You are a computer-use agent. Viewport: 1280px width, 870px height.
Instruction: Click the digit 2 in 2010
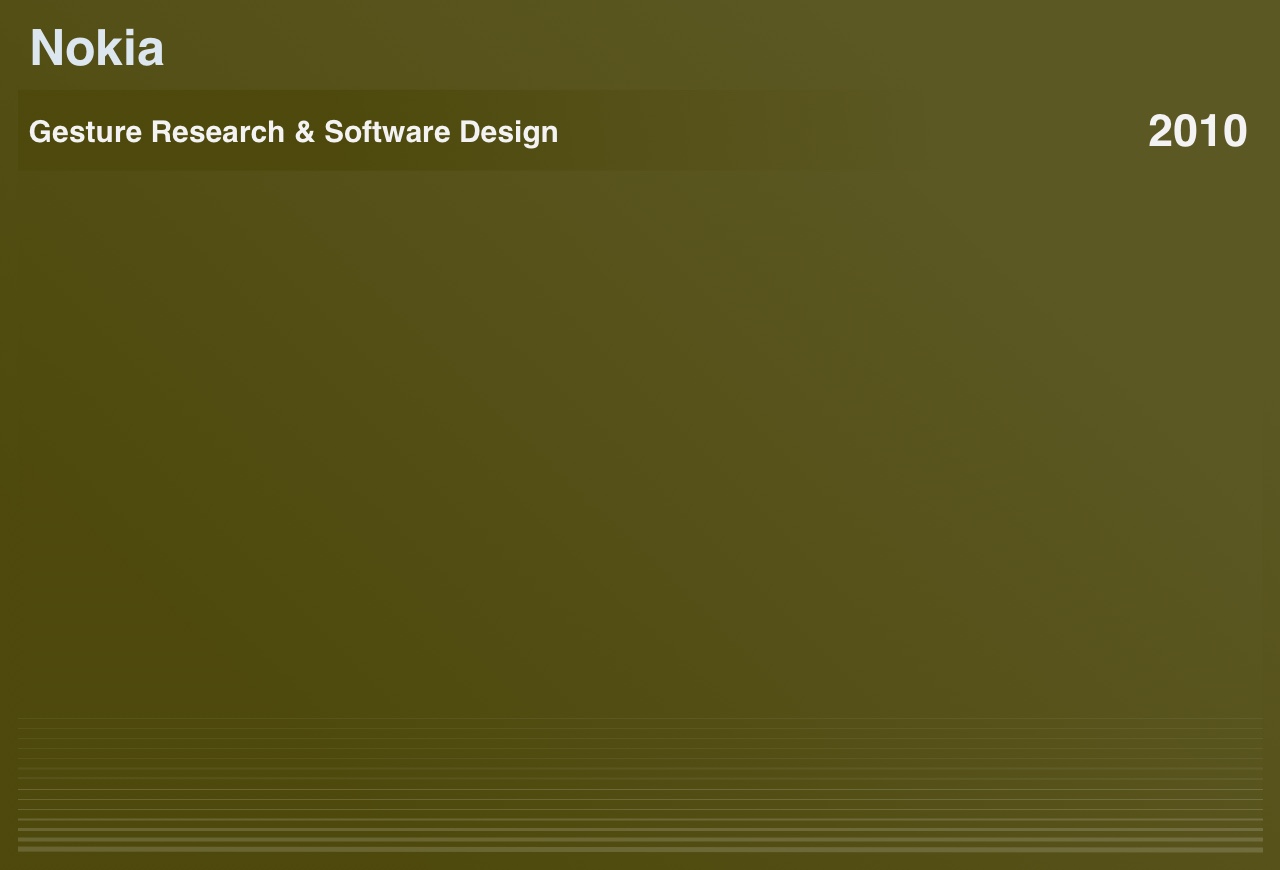(x=1161, y=131)
